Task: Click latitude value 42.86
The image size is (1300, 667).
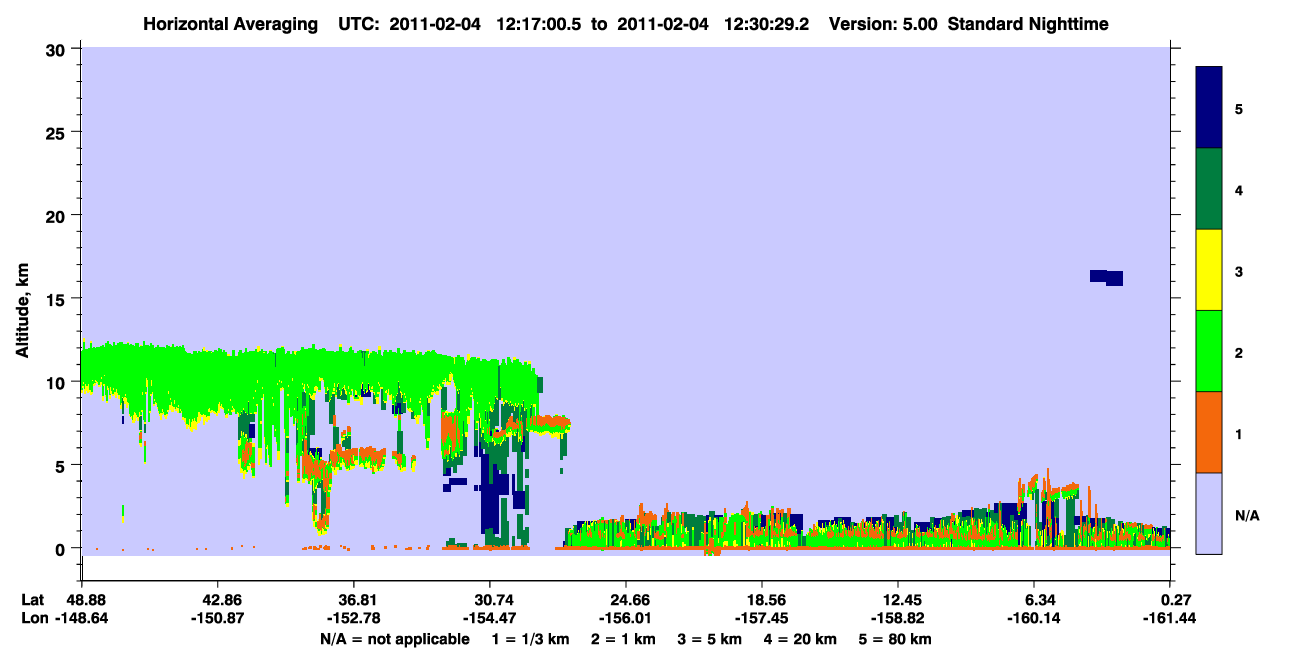Action: pos(217,600)
